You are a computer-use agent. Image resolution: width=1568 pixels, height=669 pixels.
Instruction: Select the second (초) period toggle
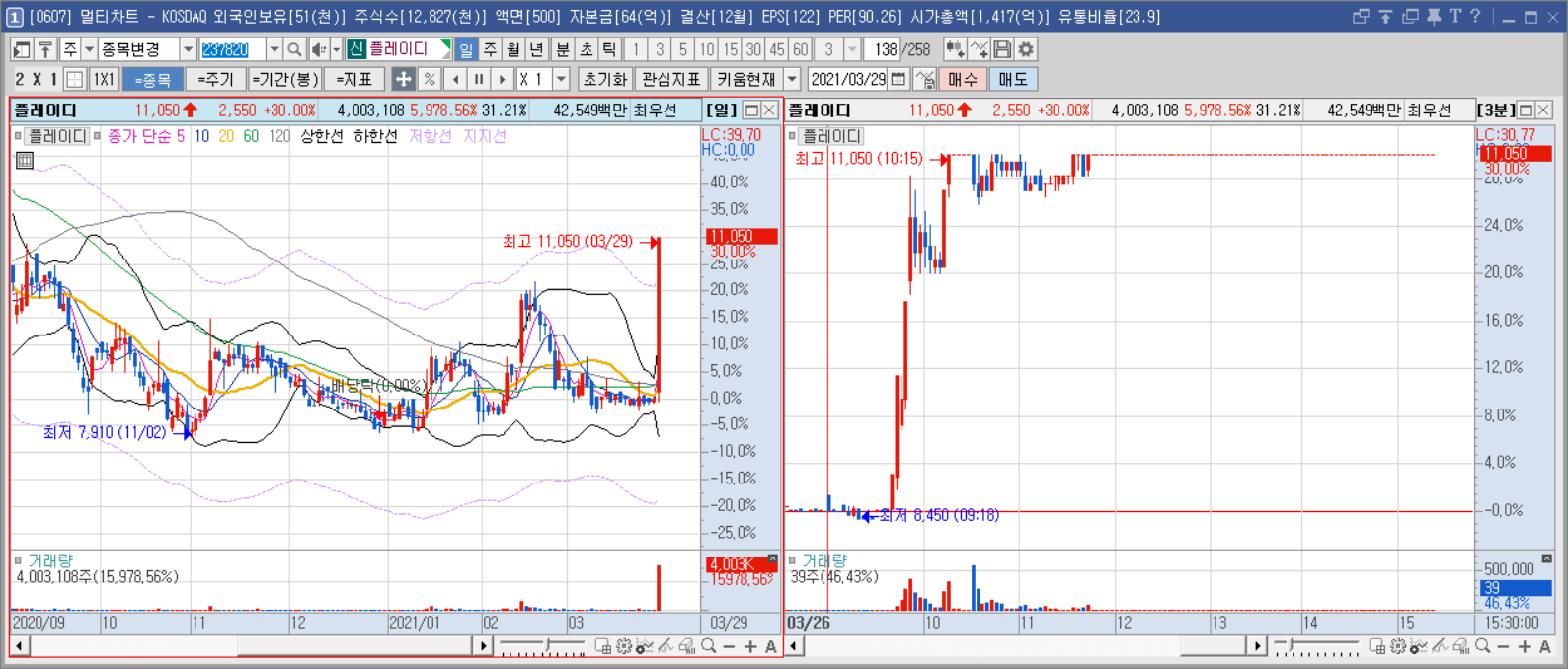coord(587,49)
